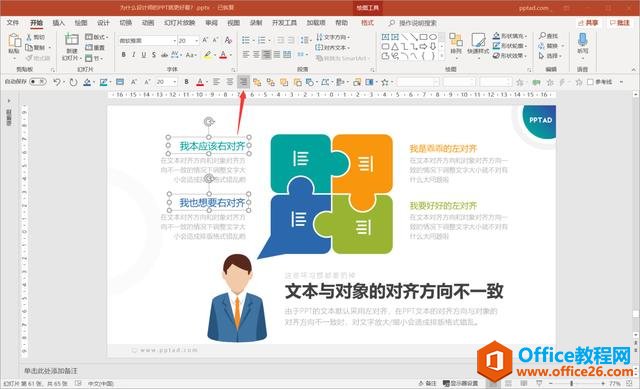
Task: Open the line spacing icon in Paragraph group
Action: coord(304,40)
